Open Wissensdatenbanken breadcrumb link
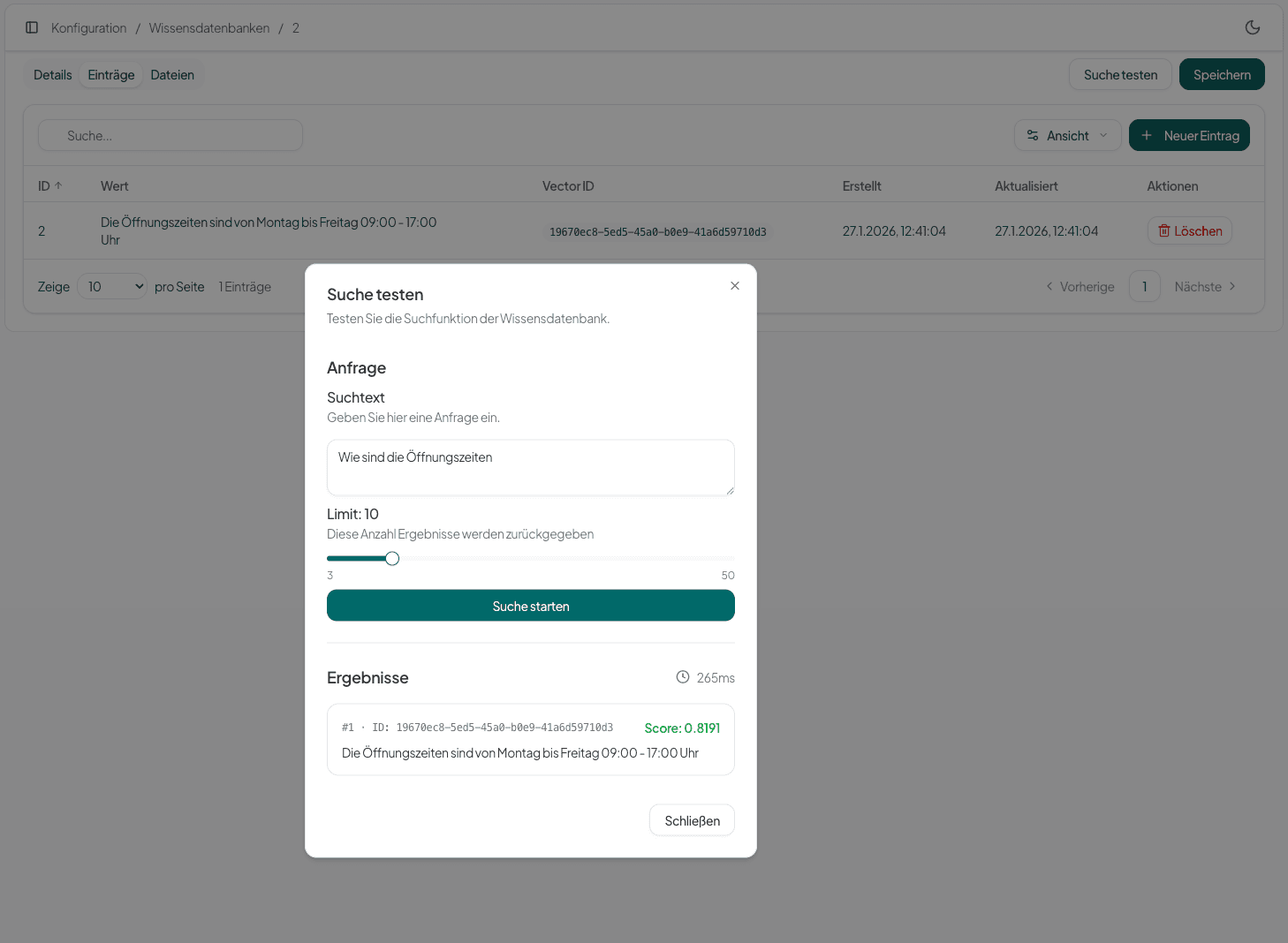Viewport: 1288px width, 943px height. [x=209, y=28]
